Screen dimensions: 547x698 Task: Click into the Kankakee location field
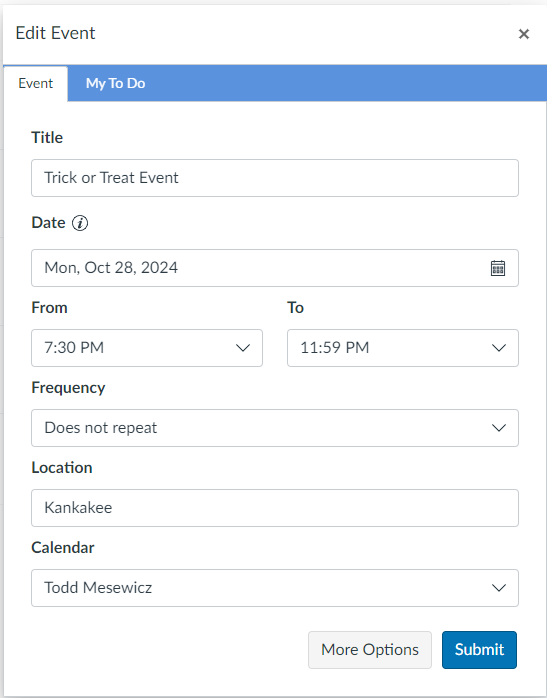point(275,508)
